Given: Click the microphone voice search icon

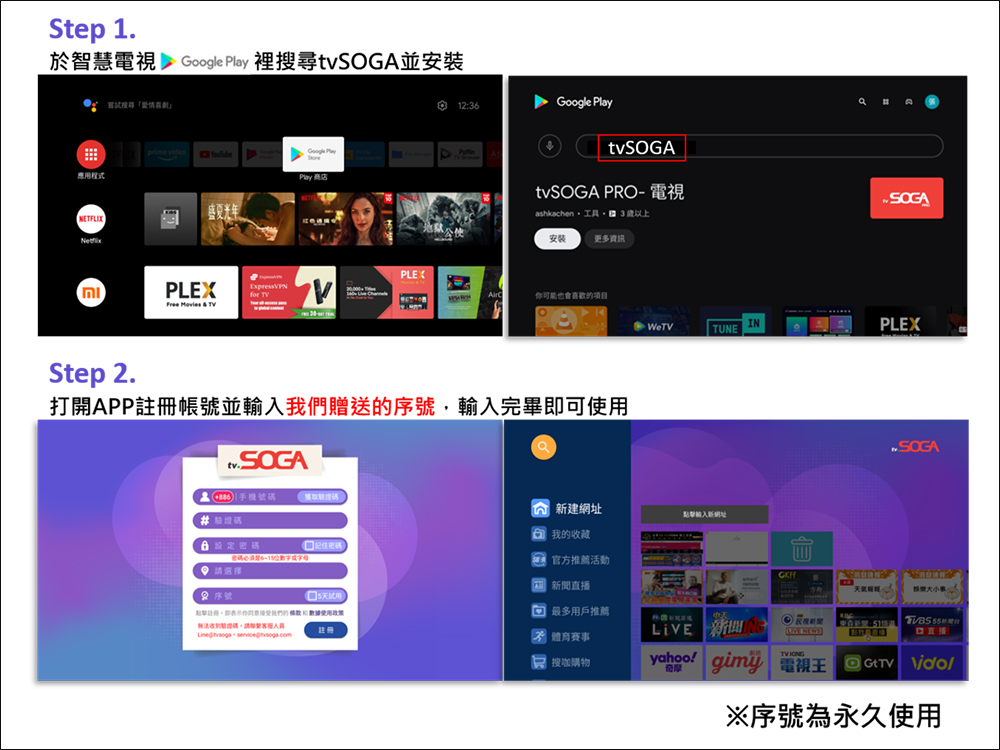Looking at the screenshot, I should (x=549, y=146).
